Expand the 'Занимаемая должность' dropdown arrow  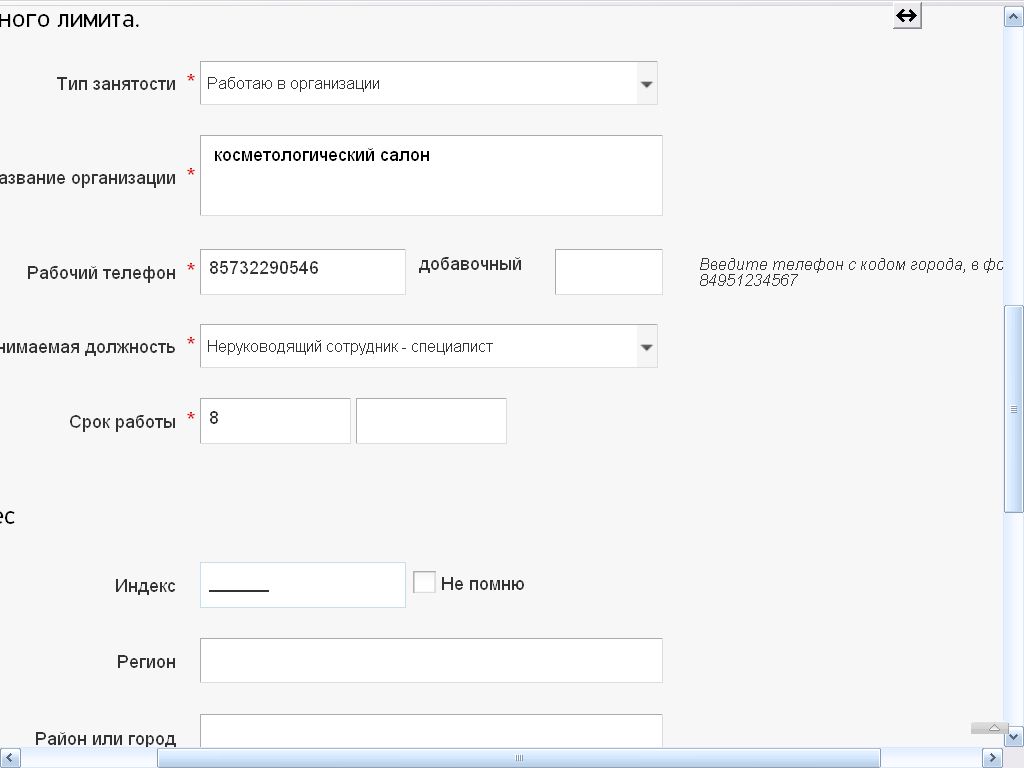[646, 347]
